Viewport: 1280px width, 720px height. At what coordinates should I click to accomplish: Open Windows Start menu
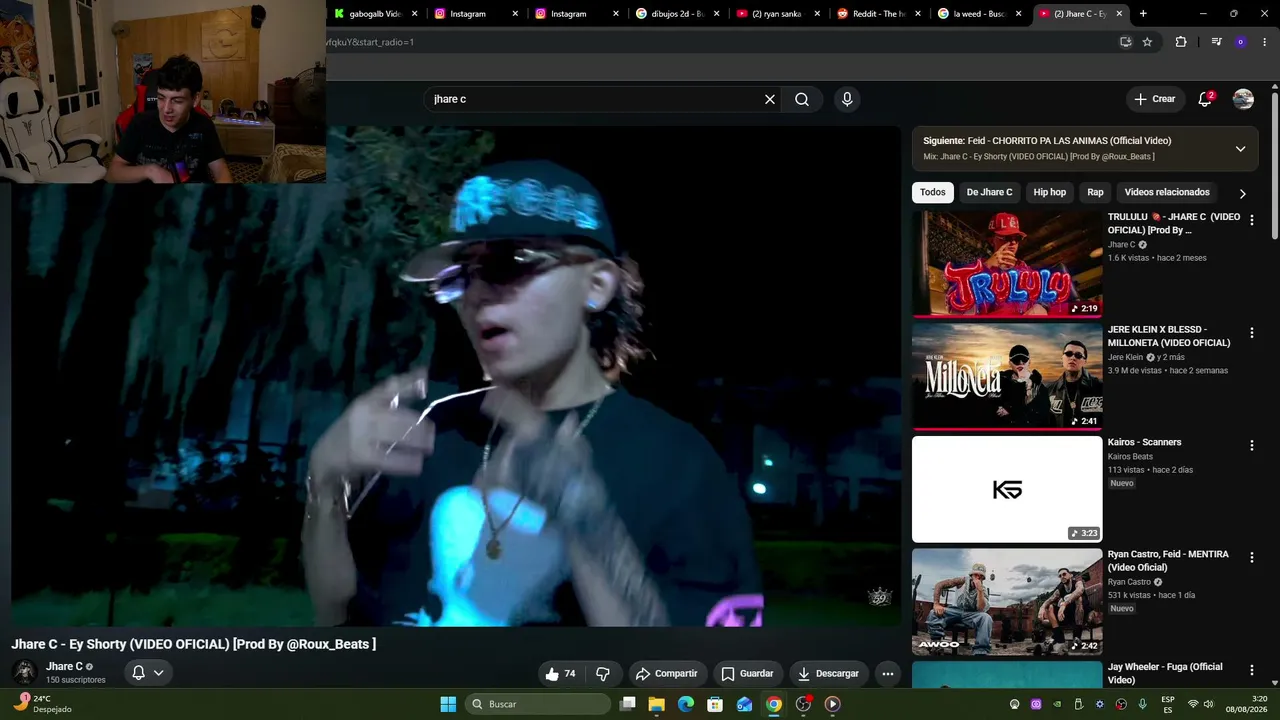(x=448, y=704)
